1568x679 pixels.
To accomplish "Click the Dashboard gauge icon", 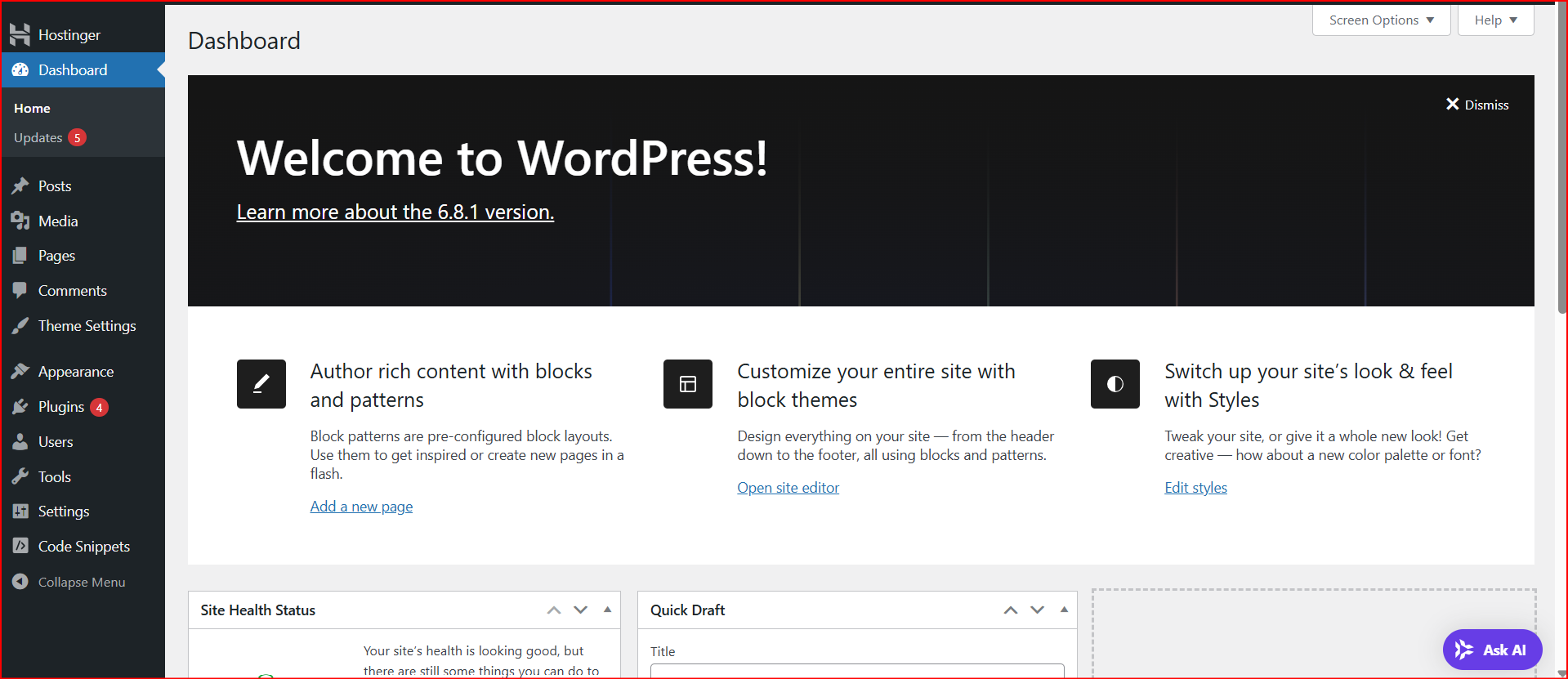I will coord(20,70).
